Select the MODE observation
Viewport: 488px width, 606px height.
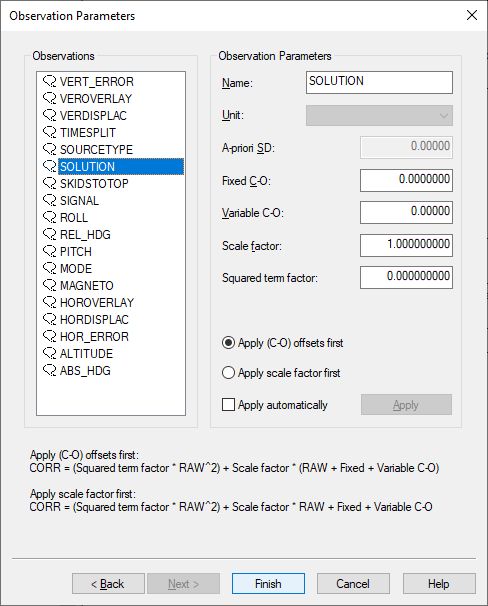click(x=76, y=269)
